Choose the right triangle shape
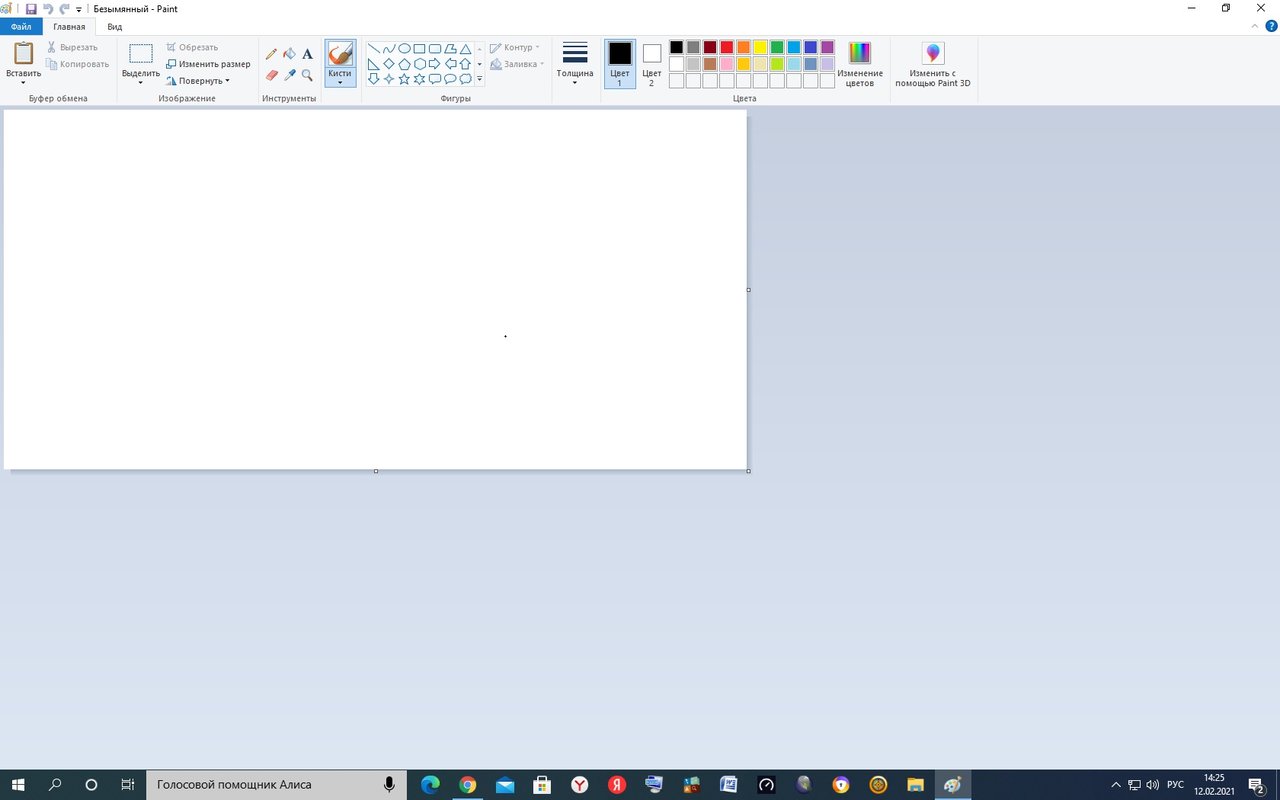The height and width of the screenshot is (800, 1280). point(374,64)
